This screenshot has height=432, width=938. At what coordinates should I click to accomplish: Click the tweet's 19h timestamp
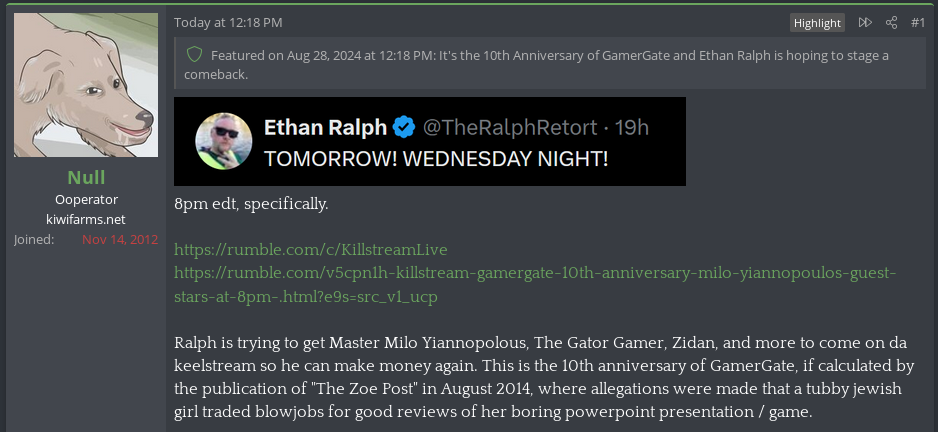click(x=632, y=127)
